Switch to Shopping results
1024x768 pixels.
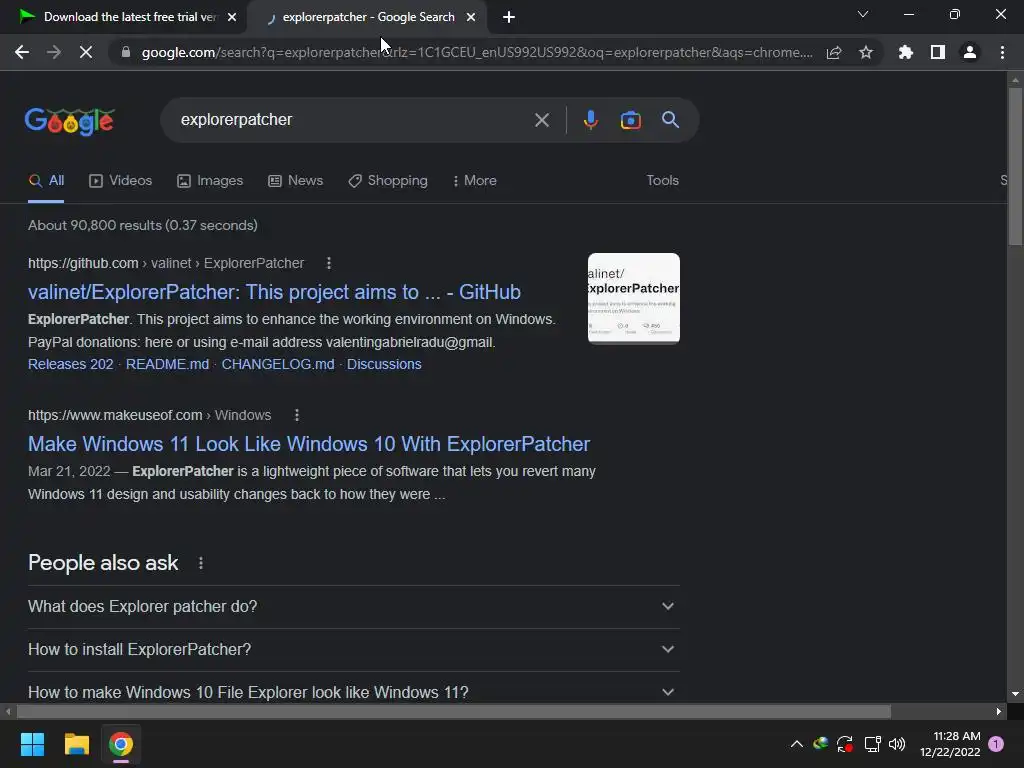click(388, 181)
